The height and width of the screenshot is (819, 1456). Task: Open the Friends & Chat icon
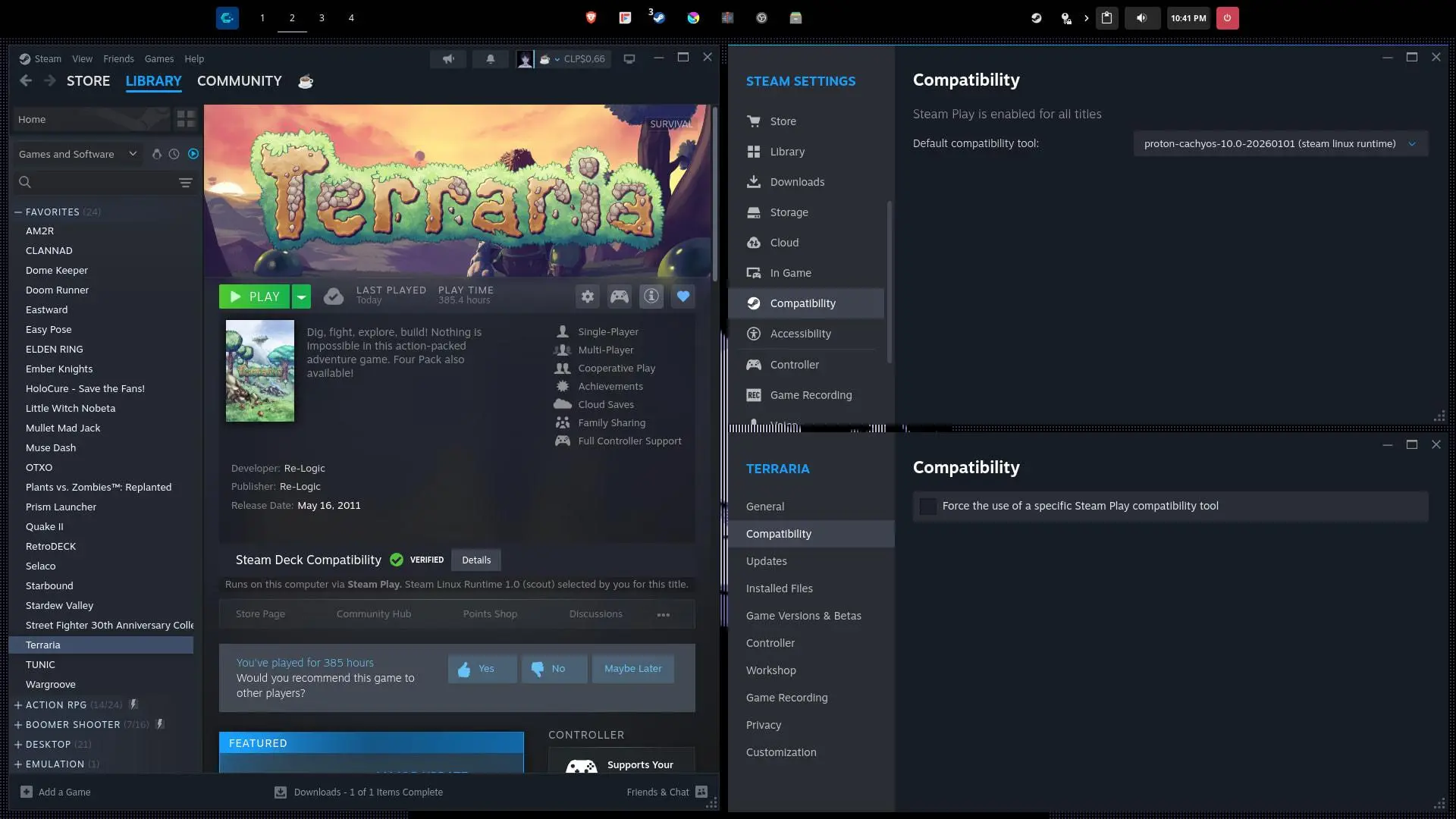pyautogui.click(x=701, y=792)
